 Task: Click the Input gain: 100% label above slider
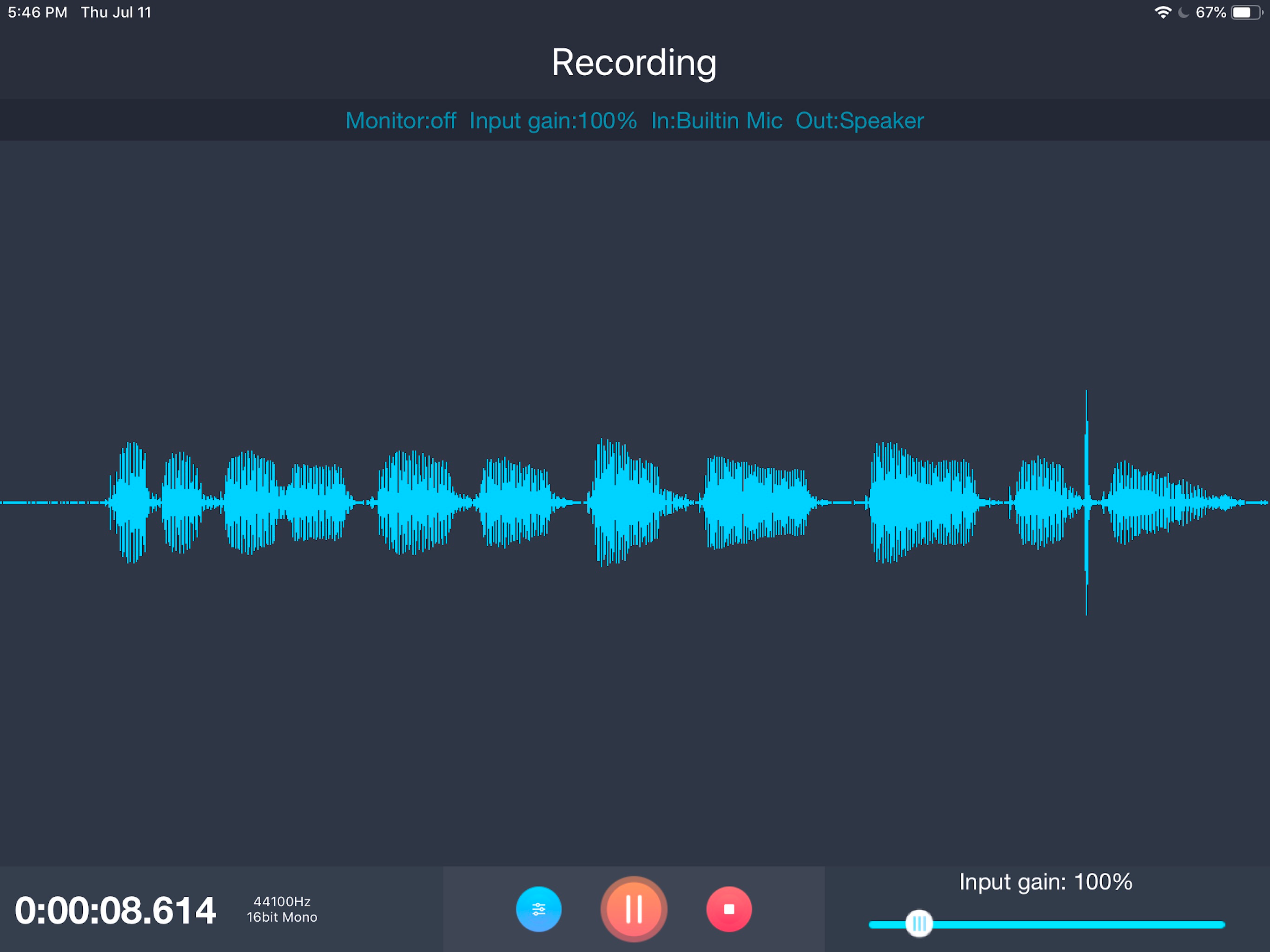1045,881
